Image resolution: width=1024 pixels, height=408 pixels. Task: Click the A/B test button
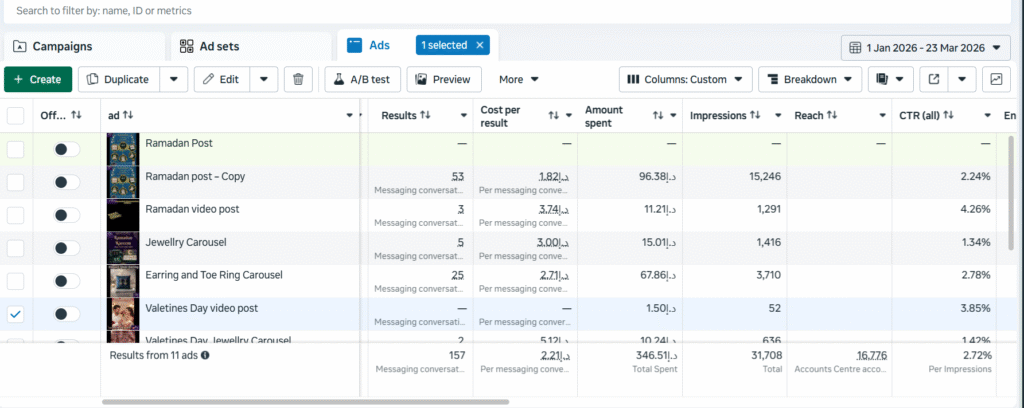[x=360, y=79]
